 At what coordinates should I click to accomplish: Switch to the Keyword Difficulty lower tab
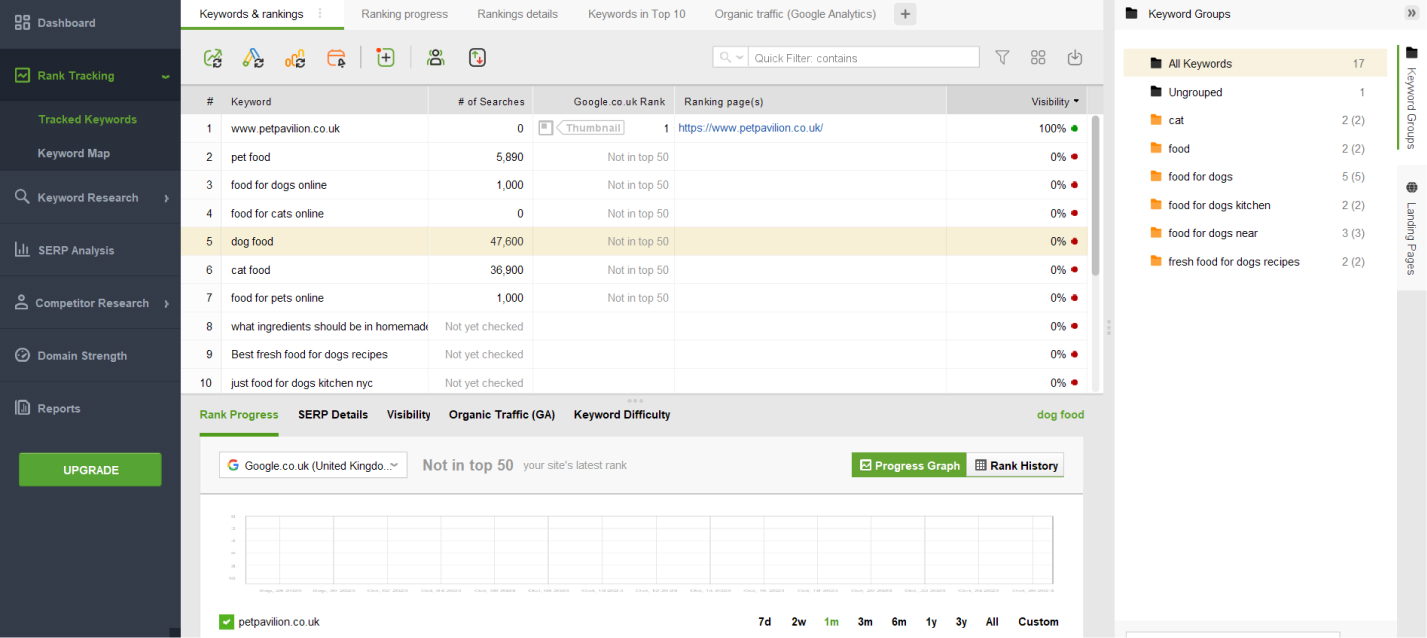pyautogui.click(x=622, y=415)
